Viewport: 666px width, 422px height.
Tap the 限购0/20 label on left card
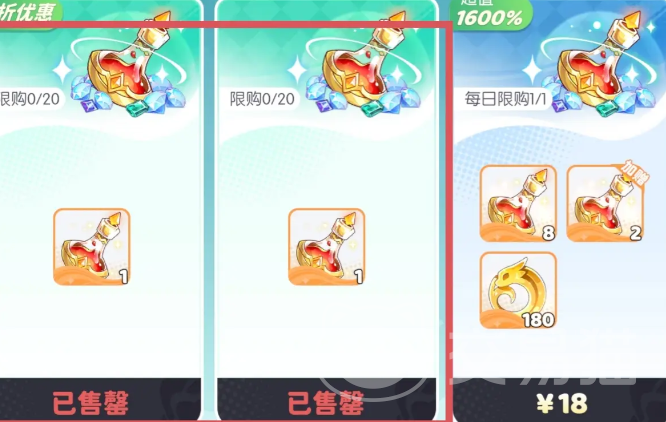pyautogui.click(x=30, y=99)
